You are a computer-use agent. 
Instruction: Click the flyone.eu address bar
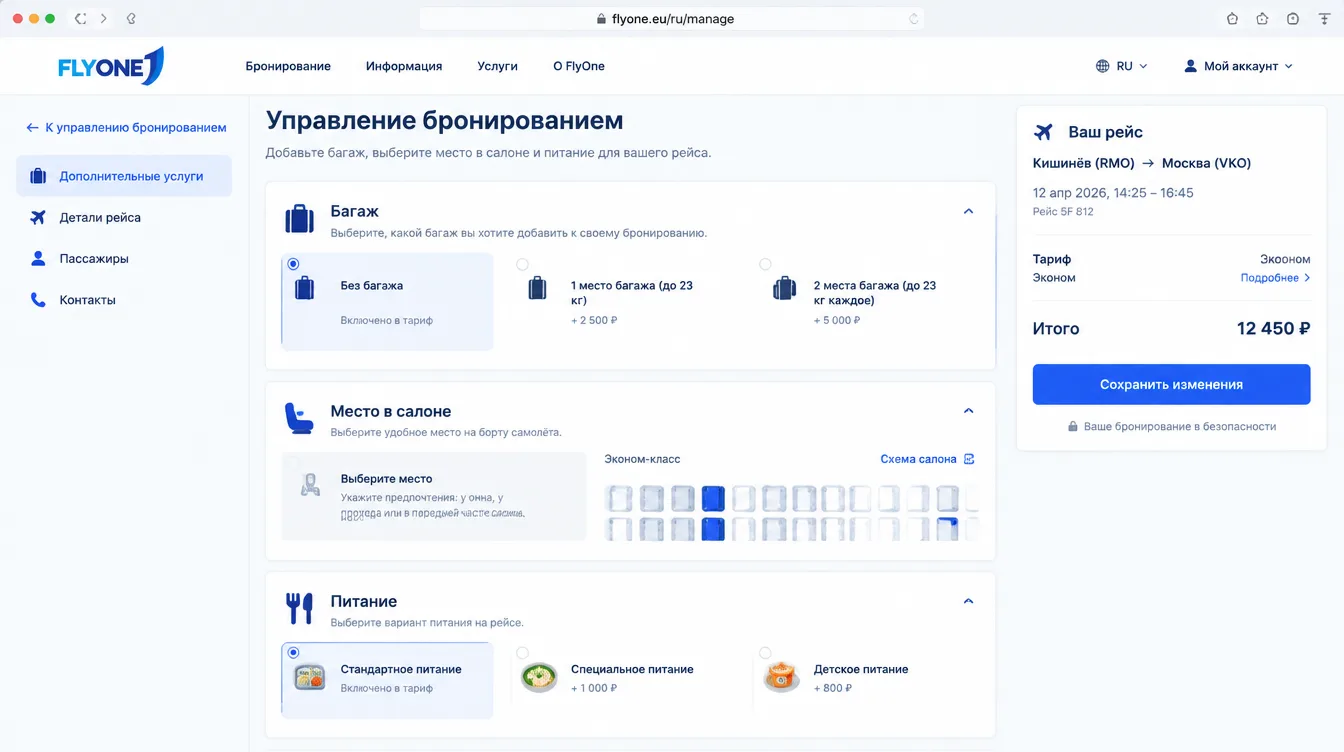[x=671, y=19]
